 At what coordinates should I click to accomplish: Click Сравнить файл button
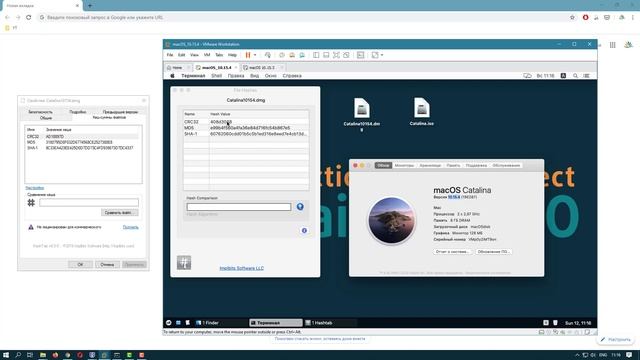point(120,213)
